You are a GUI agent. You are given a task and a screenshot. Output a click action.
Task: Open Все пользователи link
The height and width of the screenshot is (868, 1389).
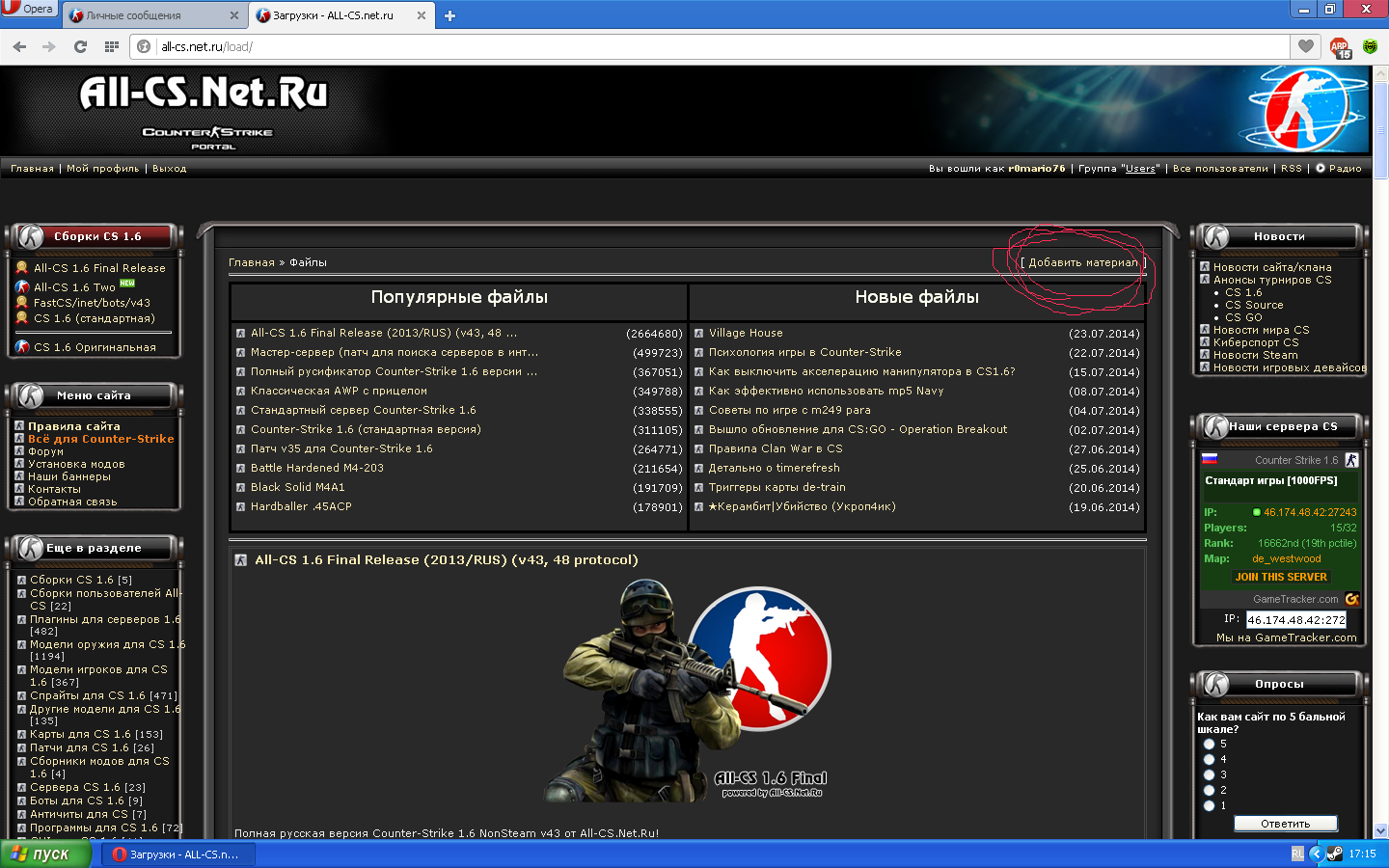(x=1220, y=169)
